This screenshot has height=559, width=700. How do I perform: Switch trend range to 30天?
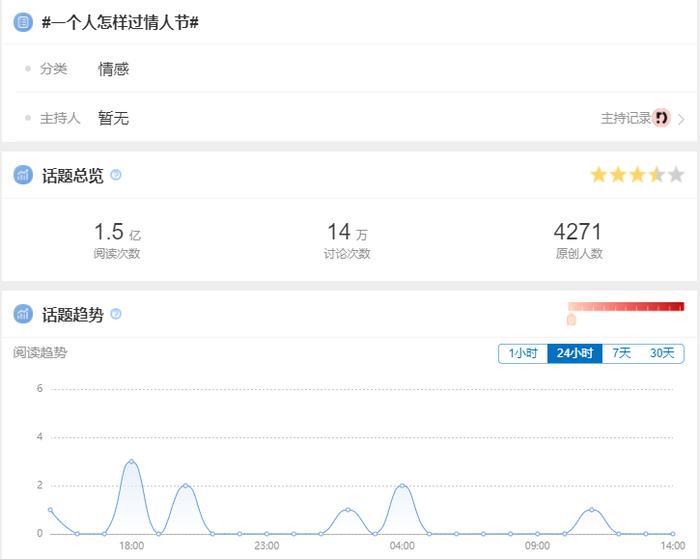[662, 353]
